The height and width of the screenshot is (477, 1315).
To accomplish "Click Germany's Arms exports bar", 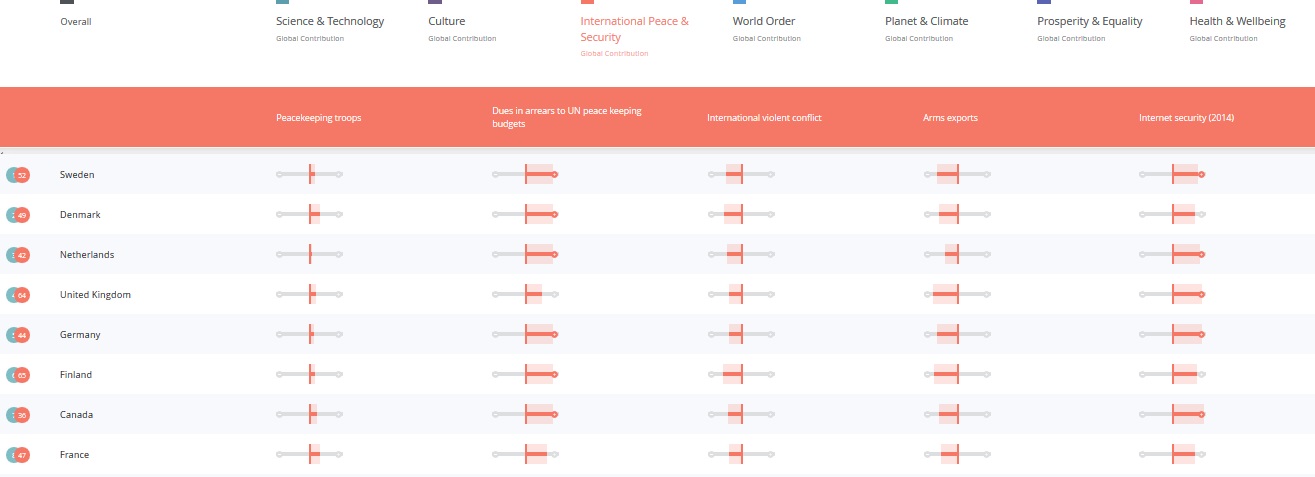I will [x=957, y=335].
